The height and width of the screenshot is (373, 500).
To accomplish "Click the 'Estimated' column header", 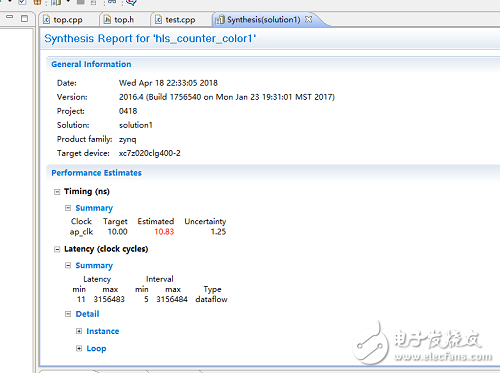I will (x=156, y=221).
